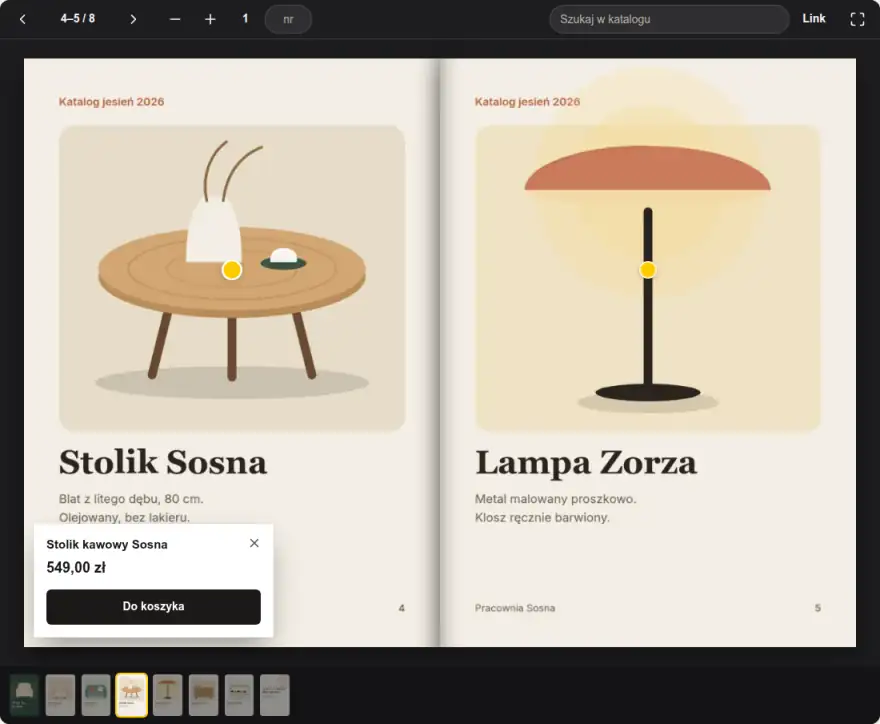Open the last page thumbnail

(x=275, y=695)
